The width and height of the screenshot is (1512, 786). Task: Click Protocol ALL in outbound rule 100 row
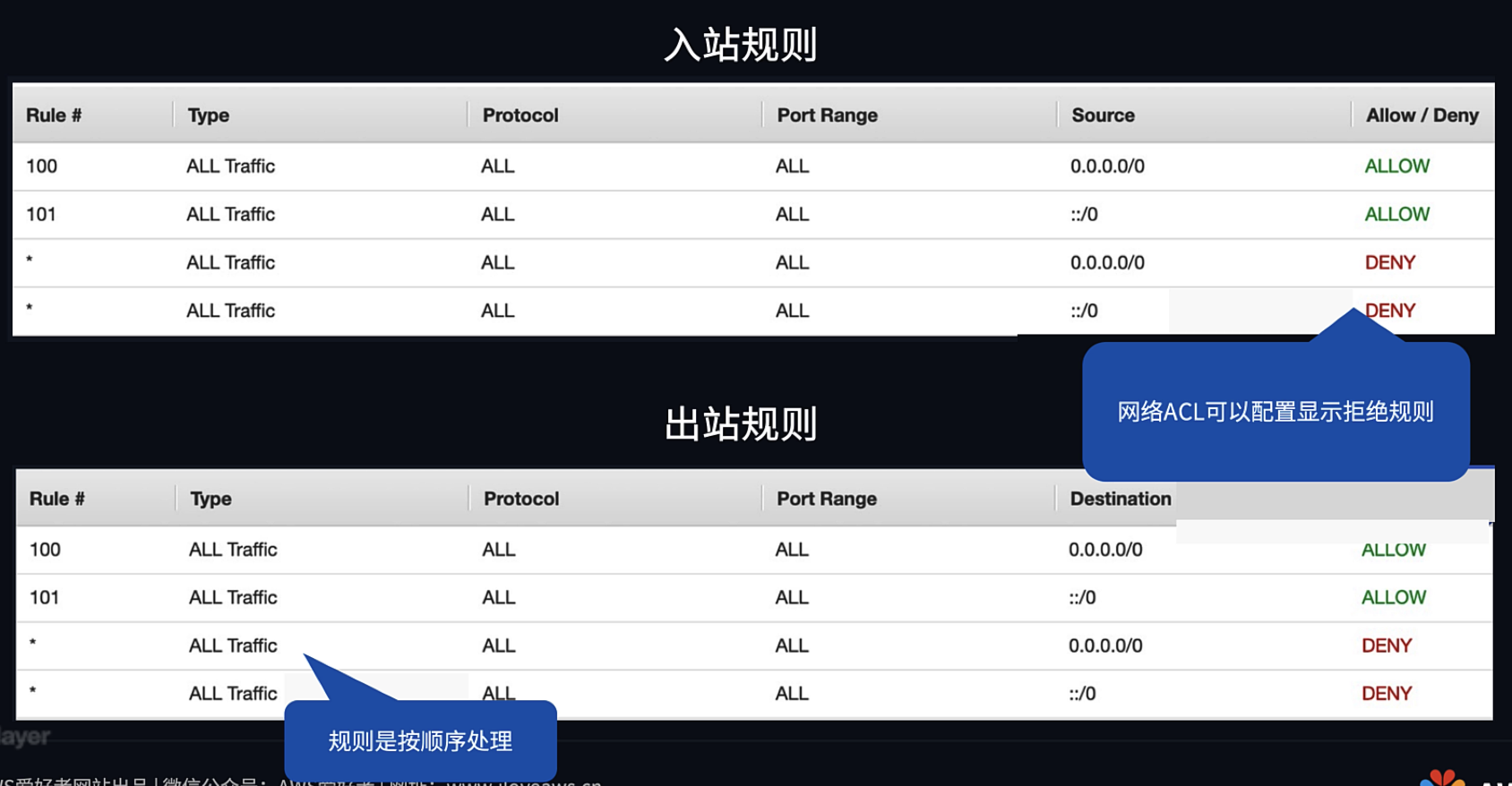pos(499,550)
